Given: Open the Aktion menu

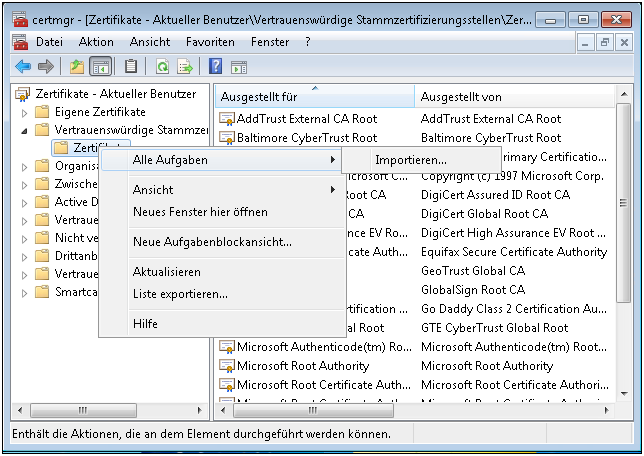Looking at the screenshot, I should tap(96, 42).
